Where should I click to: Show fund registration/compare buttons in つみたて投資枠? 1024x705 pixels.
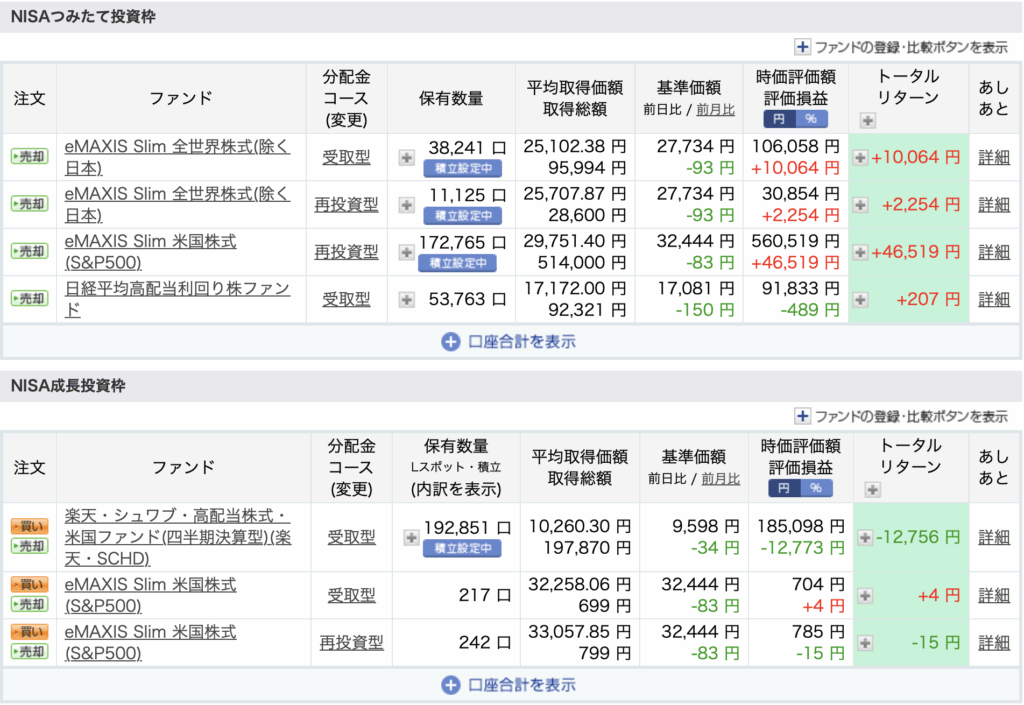point(901,47)
